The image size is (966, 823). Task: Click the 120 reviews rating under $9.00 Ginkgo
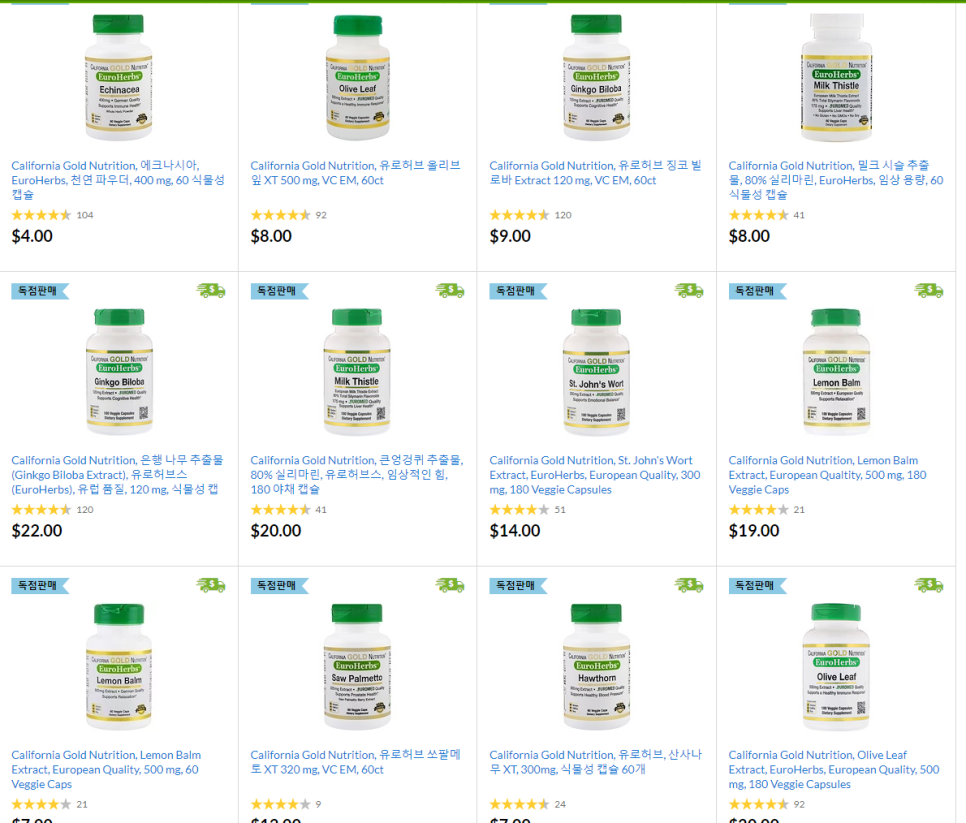pos(530,215)
